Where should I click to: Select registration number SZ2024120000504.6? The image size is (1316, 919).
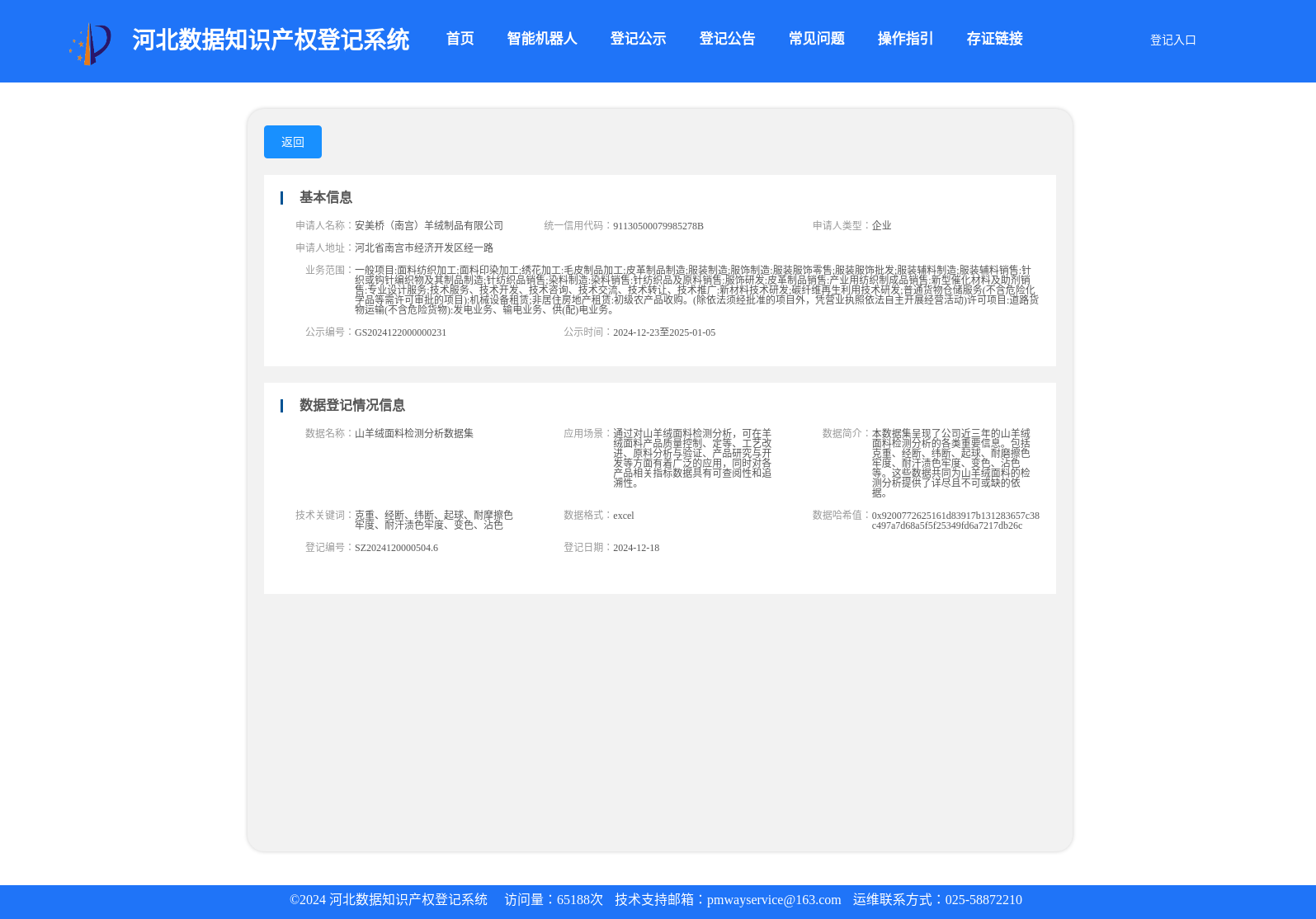[x=396, y=548]
